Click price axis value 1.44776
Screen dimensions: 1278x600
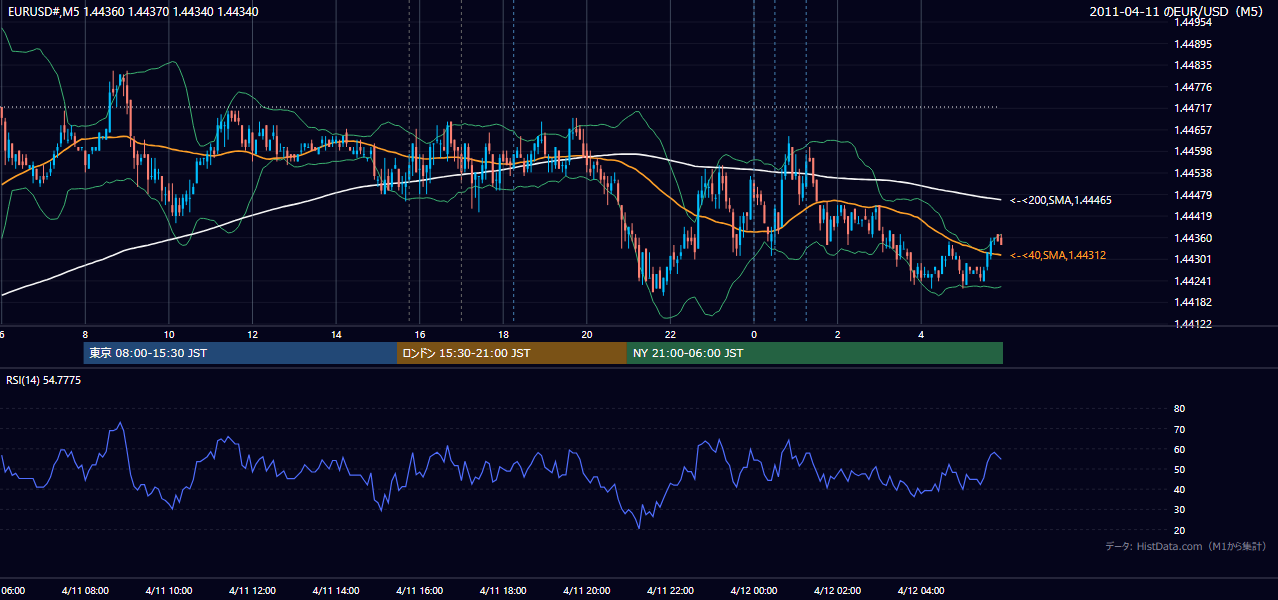(x=1193, y=87)
